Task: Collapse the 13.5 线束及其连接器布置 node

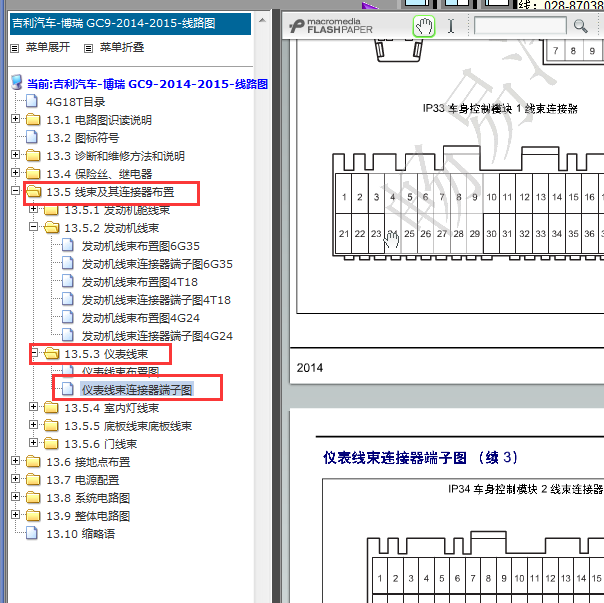Action: click(x=15, y=190)
